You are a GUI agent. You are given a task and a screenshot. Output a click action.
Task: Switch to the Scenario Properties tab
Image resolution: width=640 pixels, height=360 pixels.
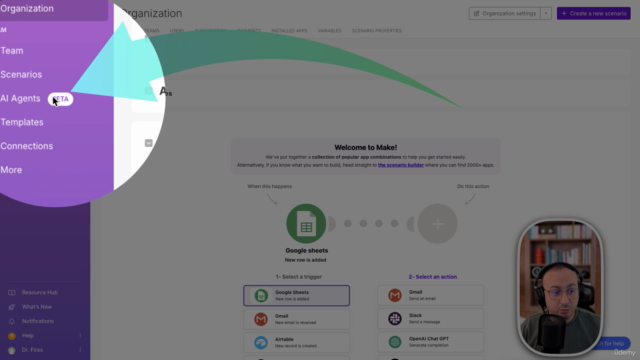point(377,31)
